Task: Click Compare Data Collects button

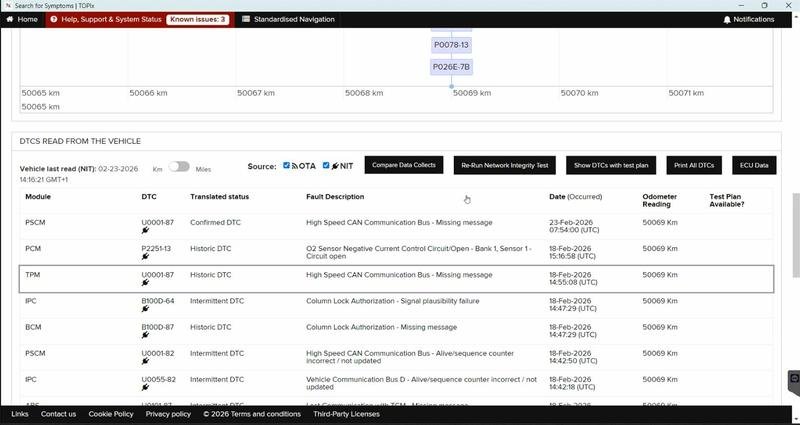Action: [404, 165]
